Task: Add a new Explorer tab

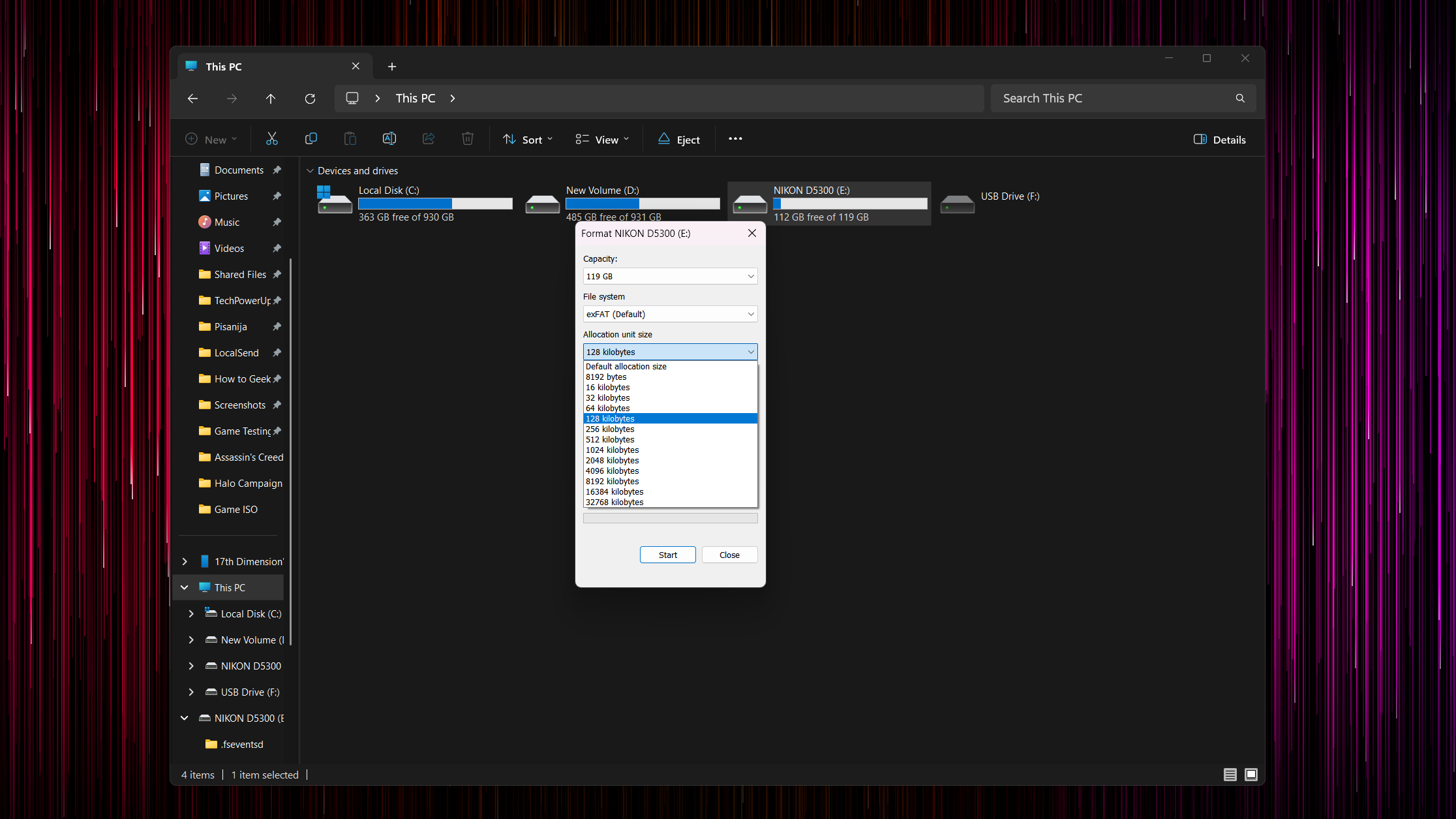Action: click(392, 67)
